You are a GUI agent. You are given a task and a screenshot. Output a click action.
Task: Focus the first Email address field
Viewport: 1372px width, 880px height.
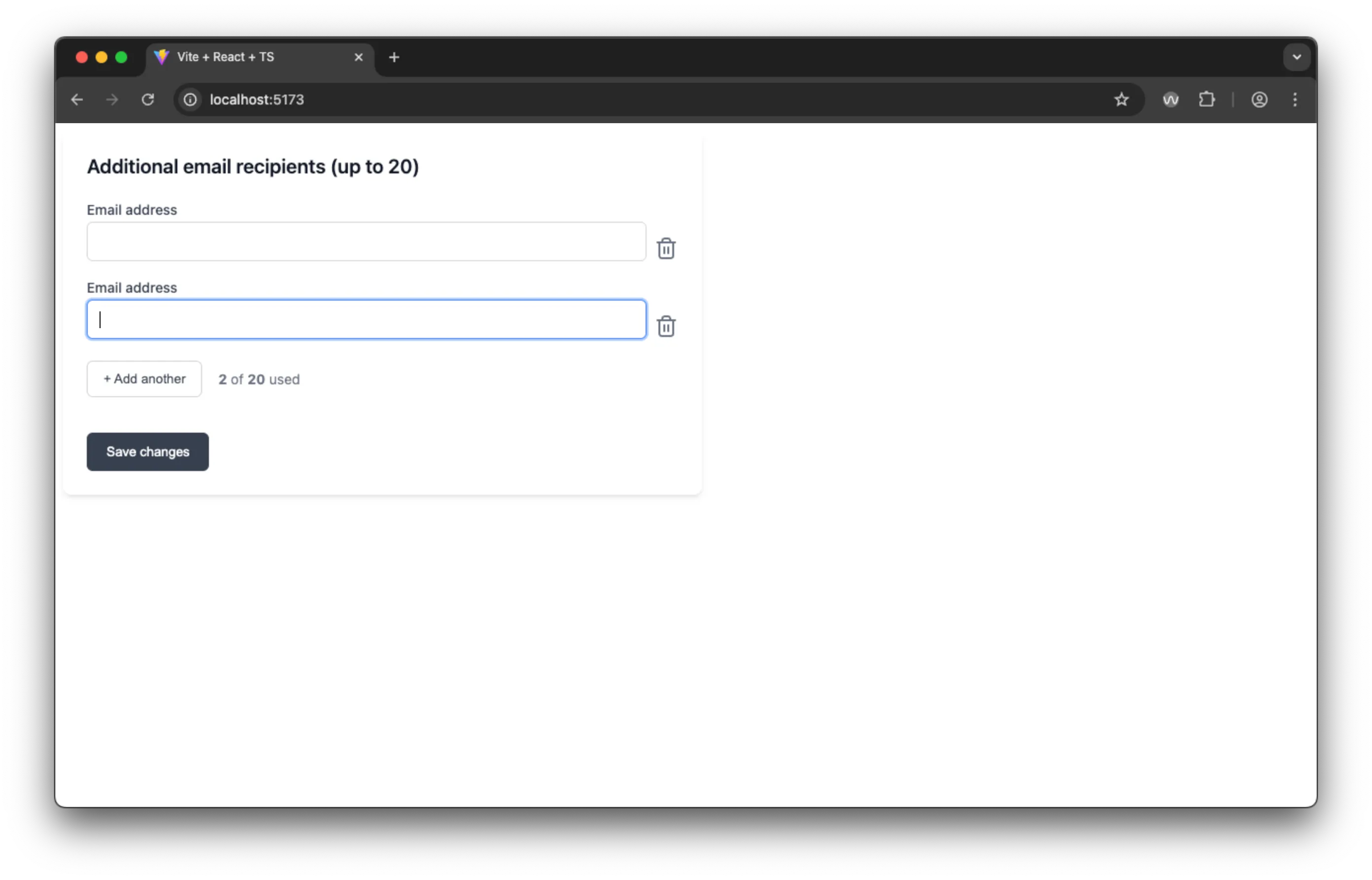click(366, 242)
